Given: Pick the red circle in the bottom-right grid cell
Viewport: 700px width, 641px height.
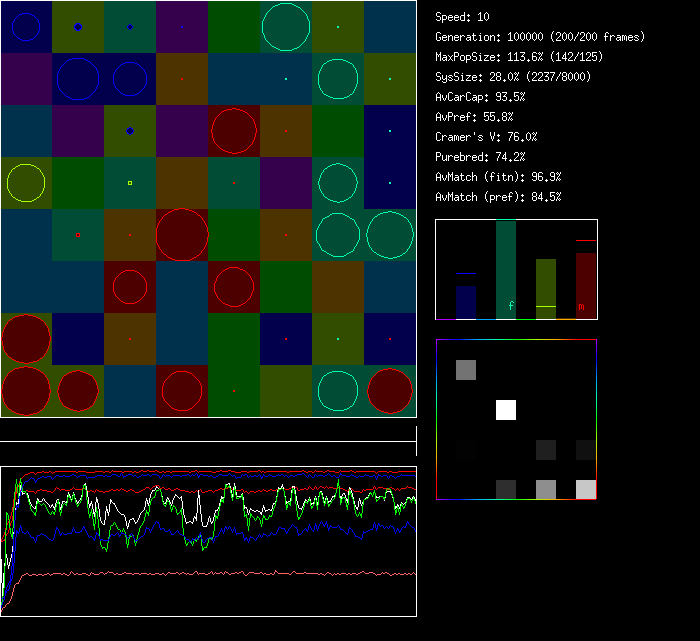Looking at the screenshot, I should click(x=390, y=391).
